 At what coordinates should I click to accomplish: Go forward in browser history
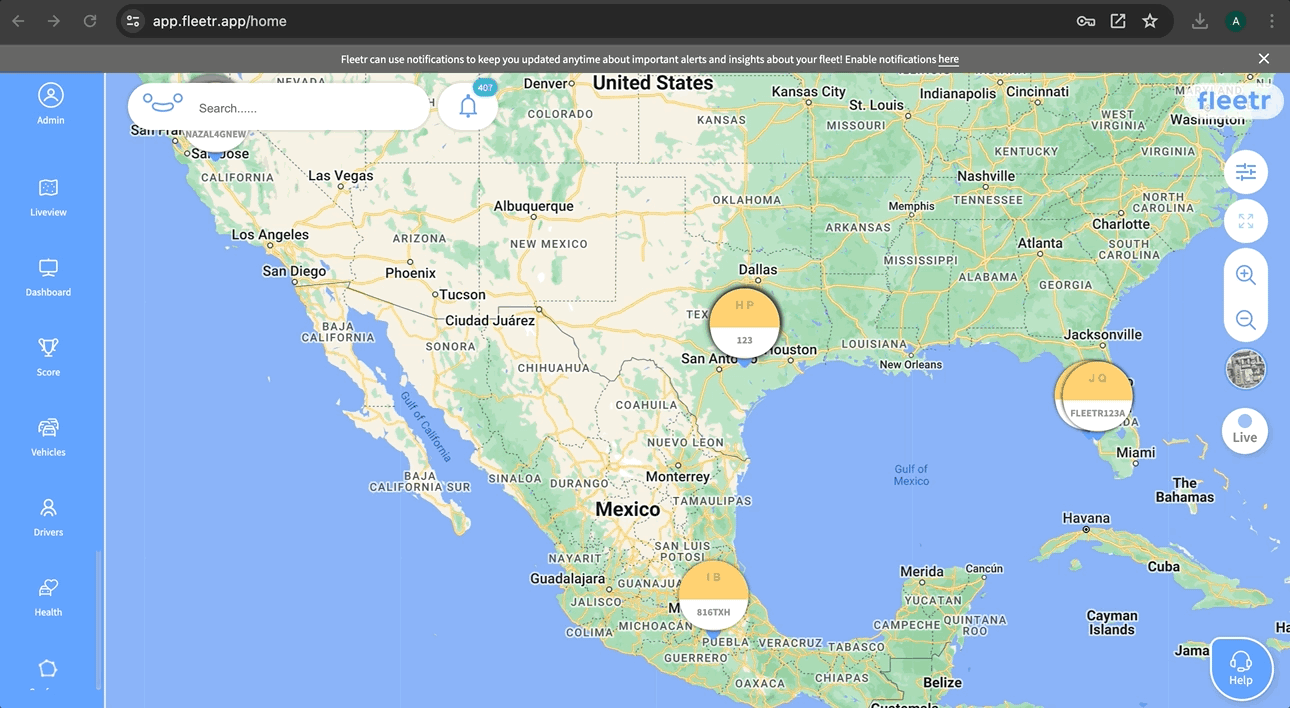(54, 21)
